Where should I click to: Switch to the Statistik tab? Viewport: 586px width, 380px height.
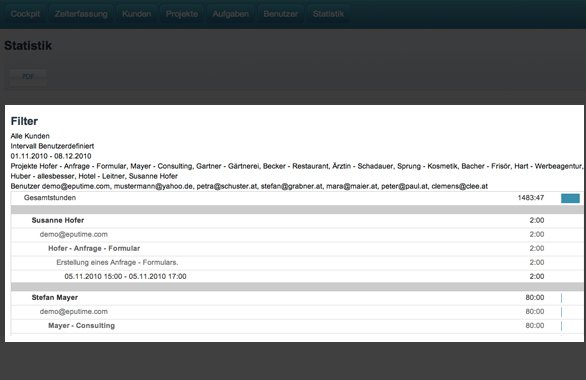[328, 14]
